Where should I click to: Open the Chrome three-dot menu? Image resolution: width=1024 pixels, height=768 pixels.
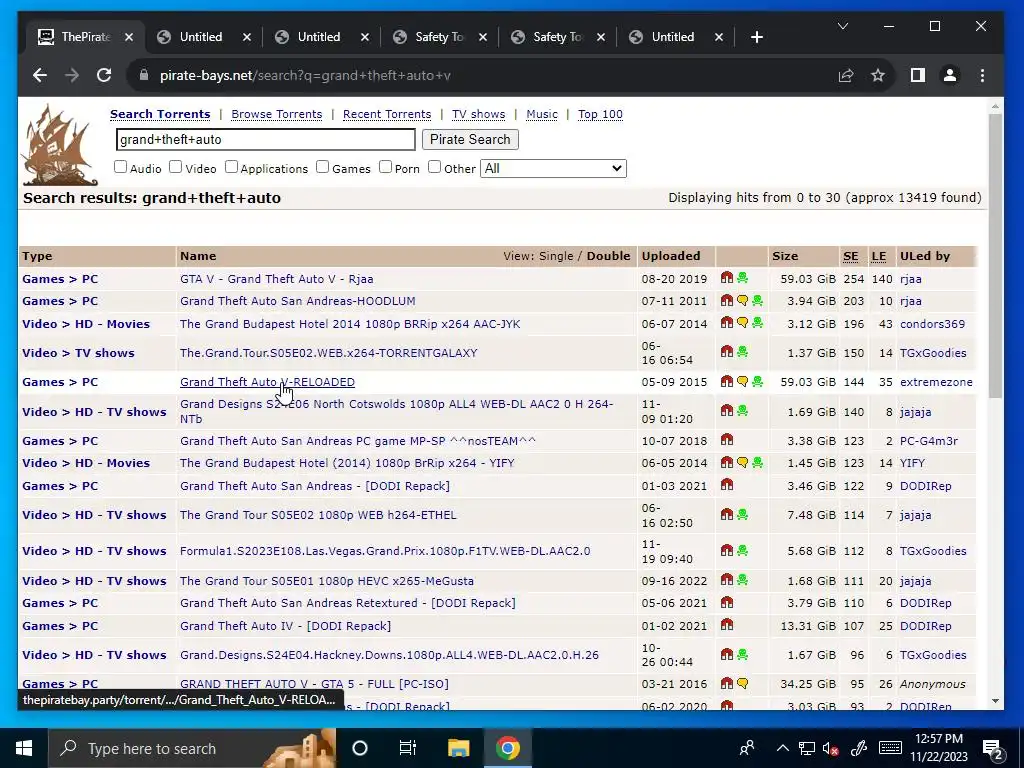click(x=982, y=75)
